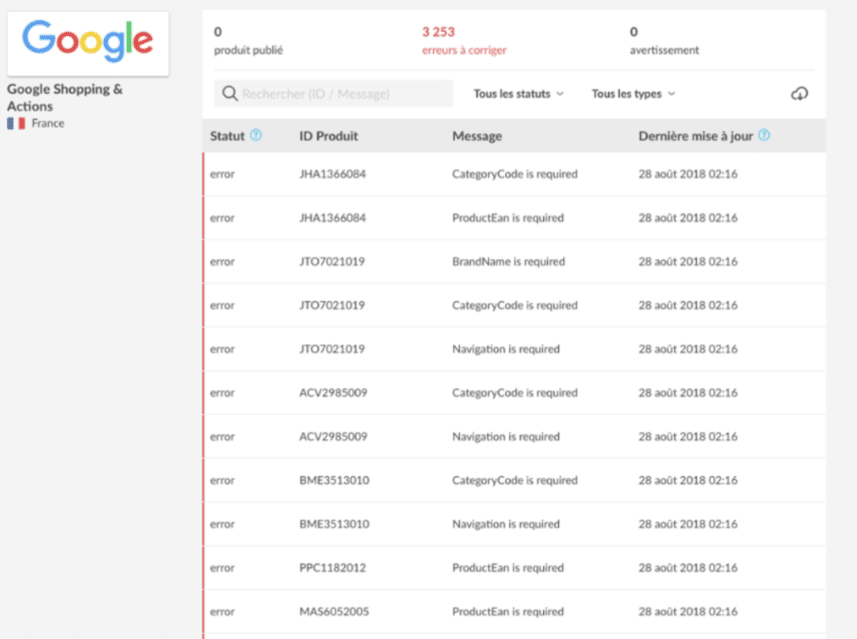This screenshot has width=857, height=639.
Task: Select JHA1366084 row with CategoryCode is required
Action: tap(514, 174)
